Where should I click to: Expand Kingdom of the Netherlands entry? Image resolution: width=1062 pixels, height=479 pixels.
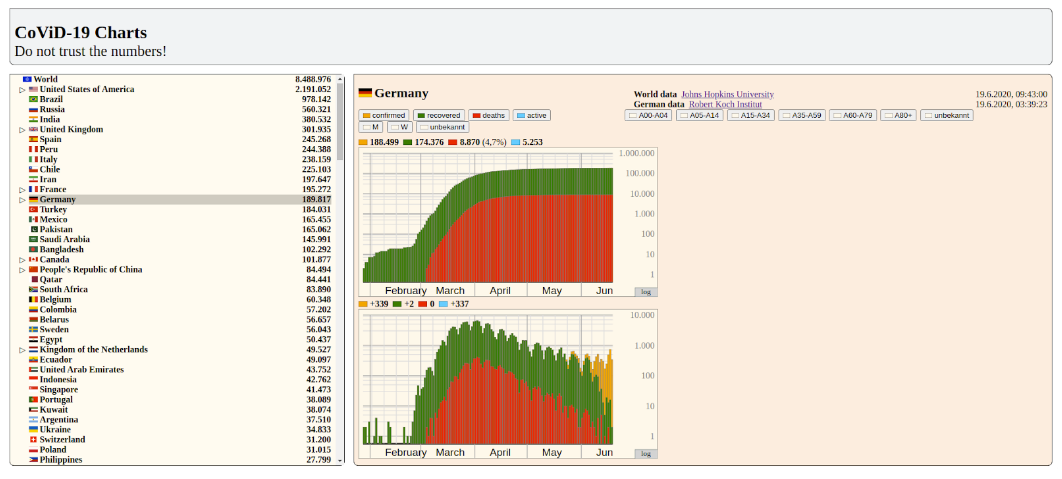click(x=22, y=350)
